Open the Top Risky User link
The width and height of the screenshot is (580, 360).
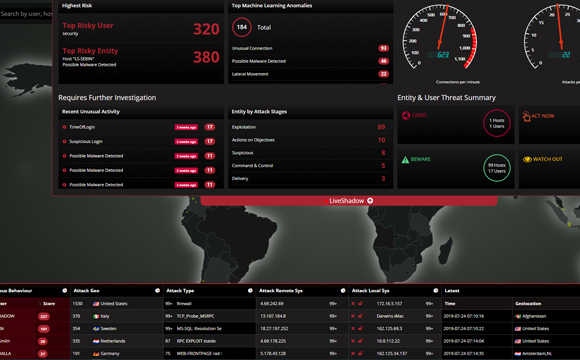click(88, 26)
